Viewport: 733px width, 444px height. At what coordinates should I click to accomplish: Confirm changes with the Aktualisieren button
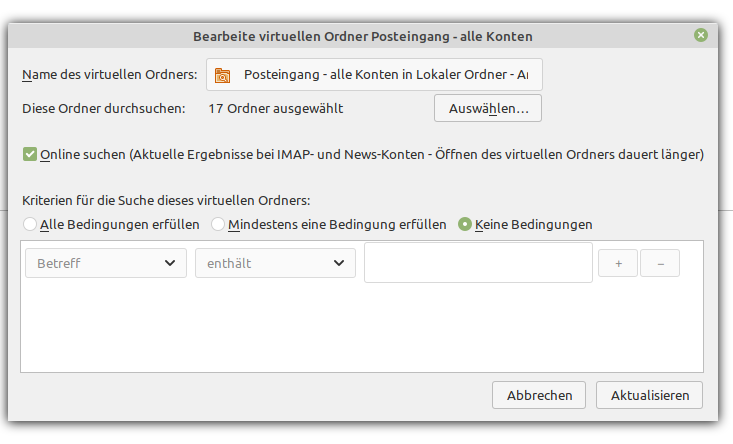649,395
